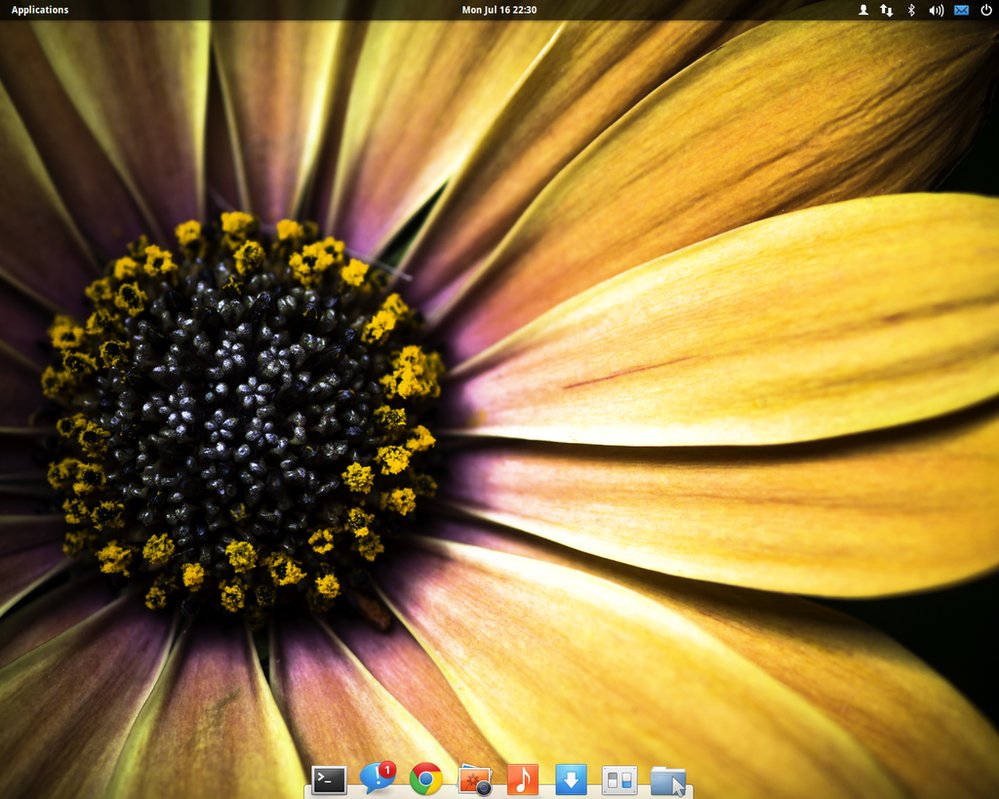Open the photo manager in the dock

pos(475,780)
